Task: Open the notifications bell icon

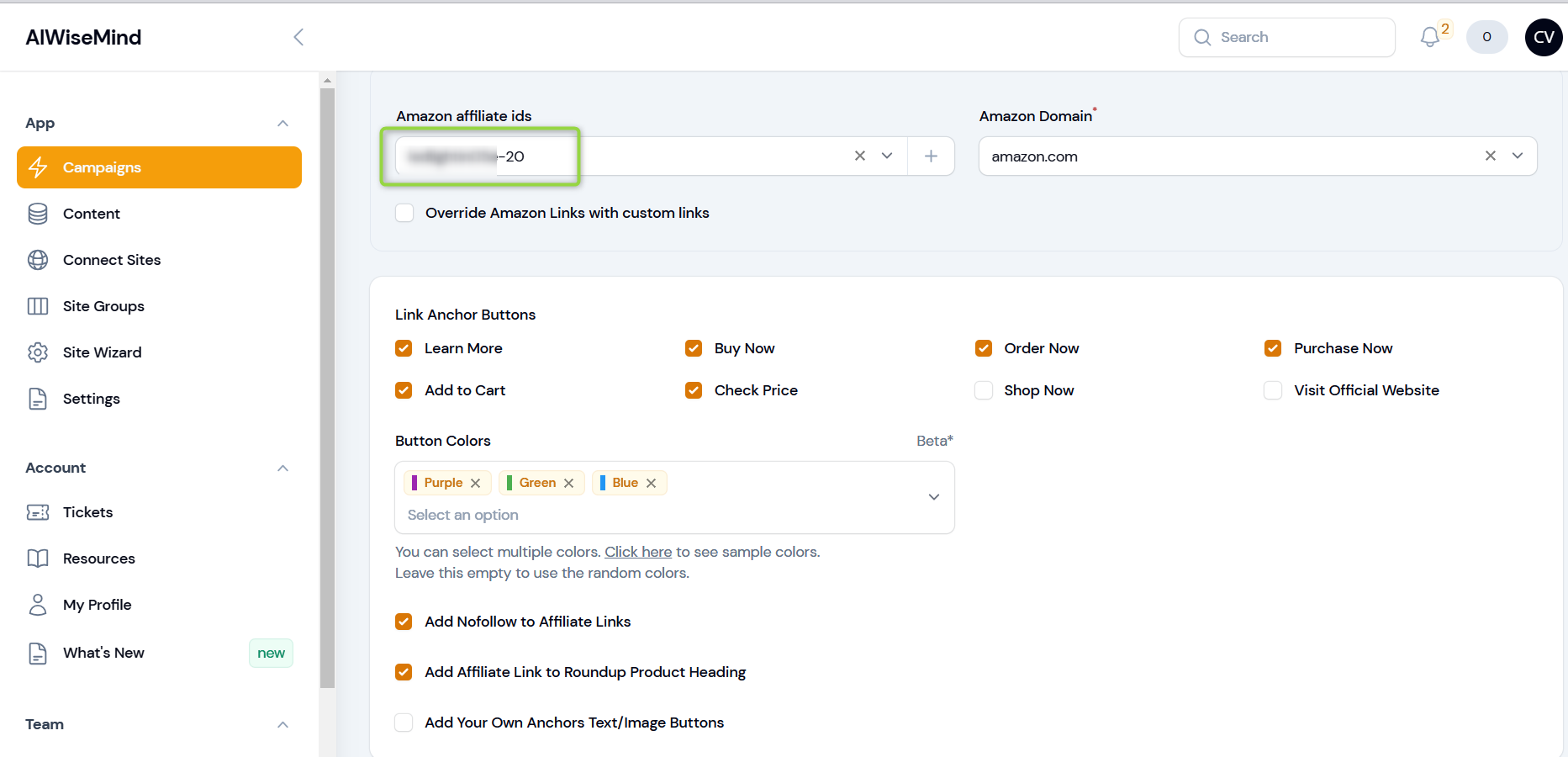Action: 1430,37
